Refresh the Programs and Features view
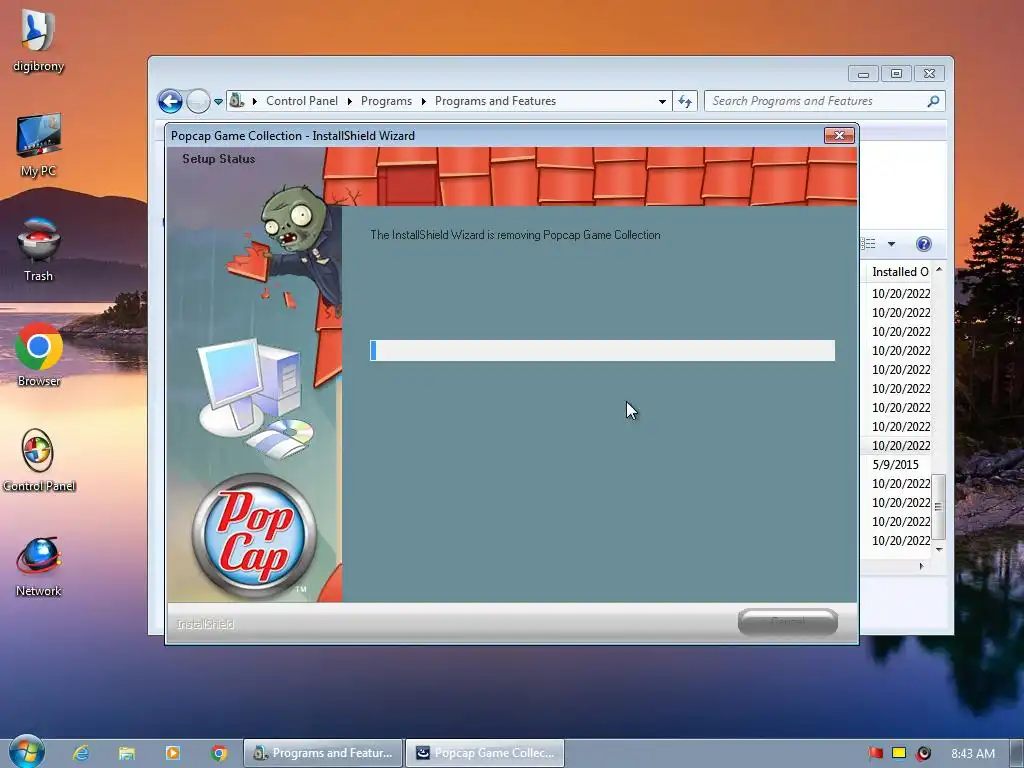The width and height of the screenshot is (1024, 768). pyautogui.click(x=684, y=101)
